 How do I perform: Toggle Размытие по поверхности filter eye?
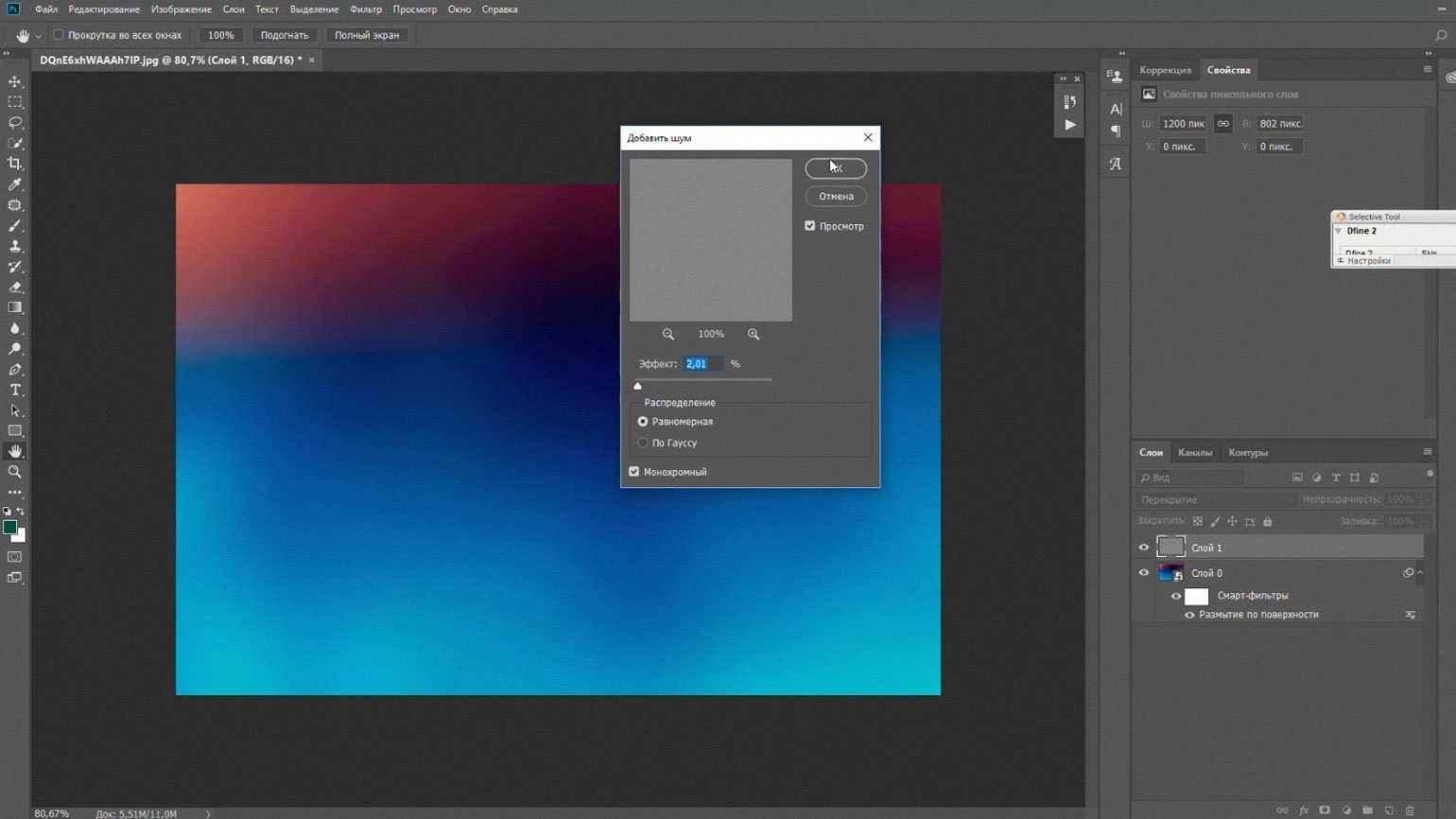coord(1189,616)
